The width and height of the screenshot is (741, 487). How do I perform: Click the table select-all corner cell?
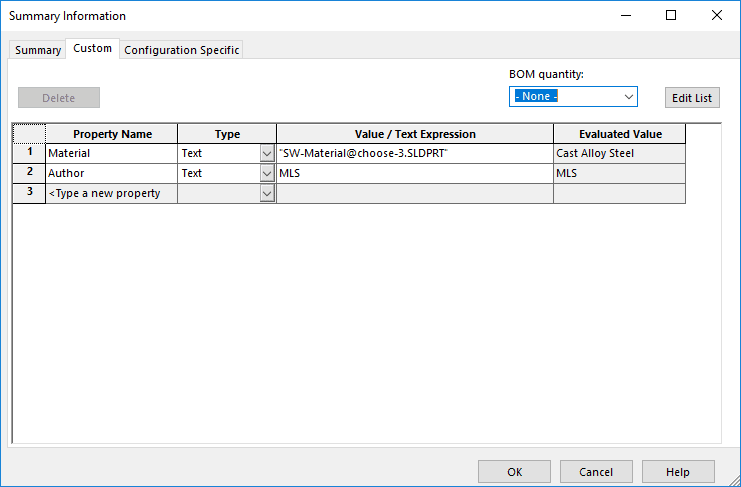pyautogui.click(x=29, y=134)
